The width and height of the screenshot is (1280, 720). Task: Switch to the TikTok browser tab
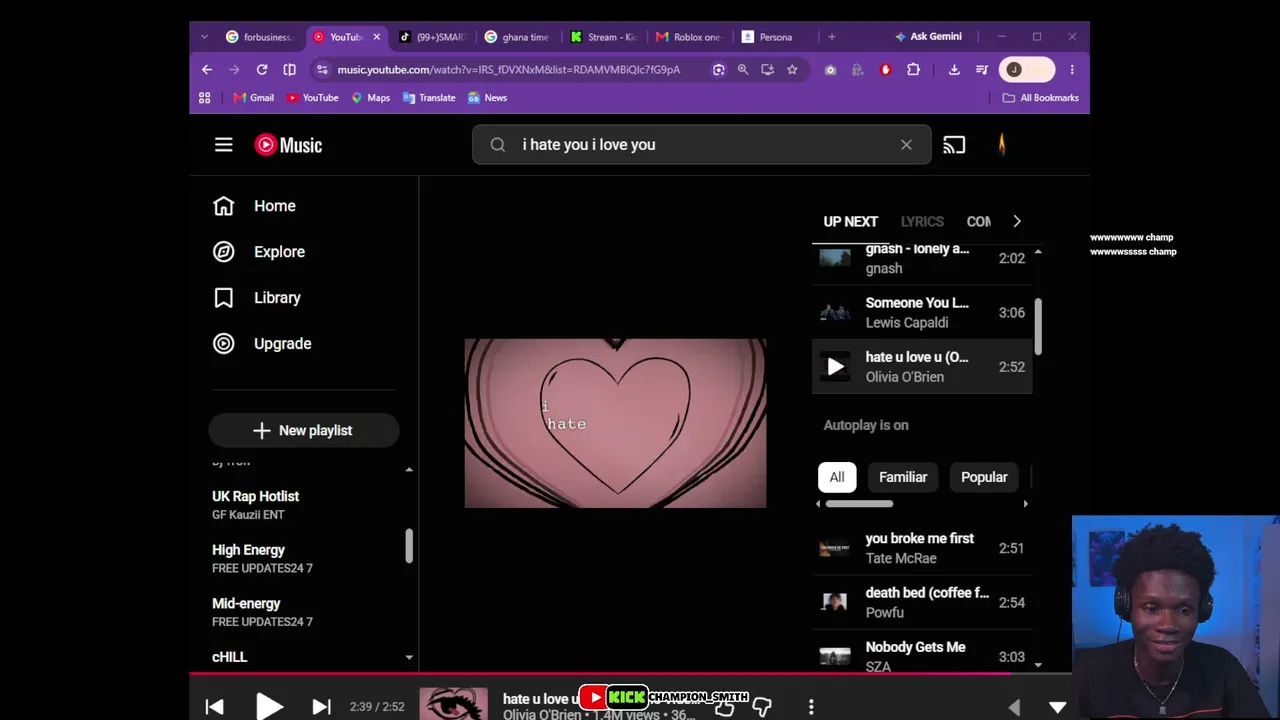(x=432, y=37)
